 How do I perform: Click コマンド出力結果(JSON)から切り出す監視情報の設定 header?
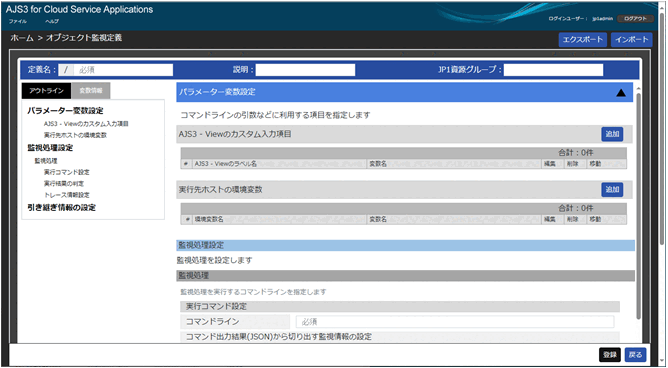click(x=400, y=337)
